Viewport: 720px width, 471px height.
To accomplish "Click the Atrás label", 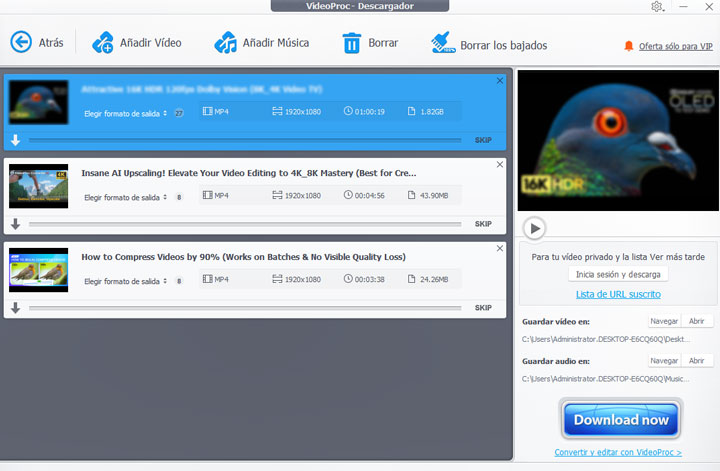I will [x=51, y=43].
